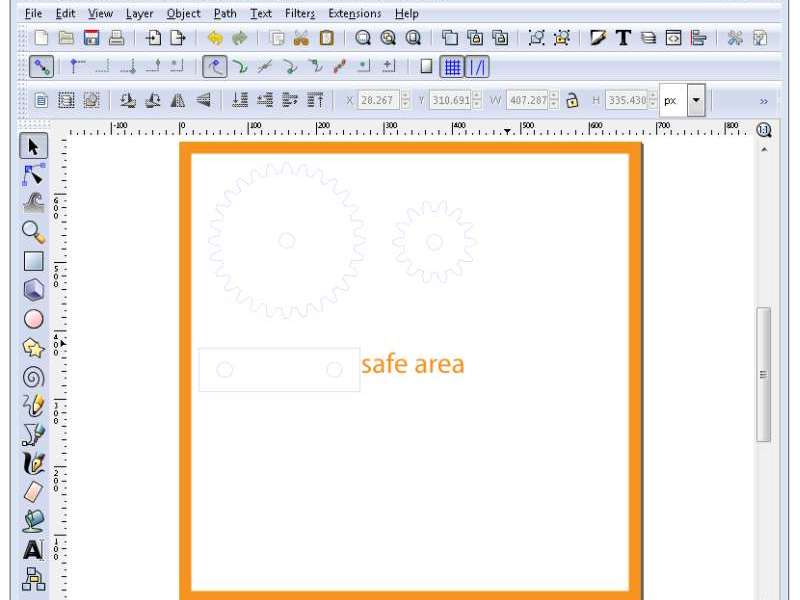Paste from clipboard

click(x=327, y=38)
